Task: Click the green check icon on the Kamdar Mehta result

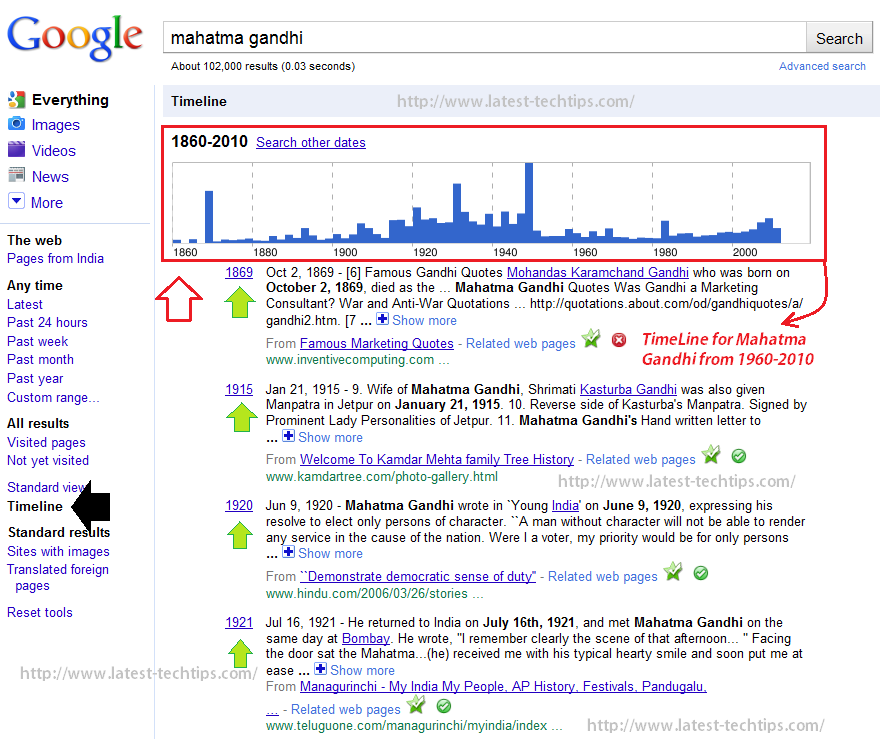Action: pyautogui.click(x=739, y=456)
